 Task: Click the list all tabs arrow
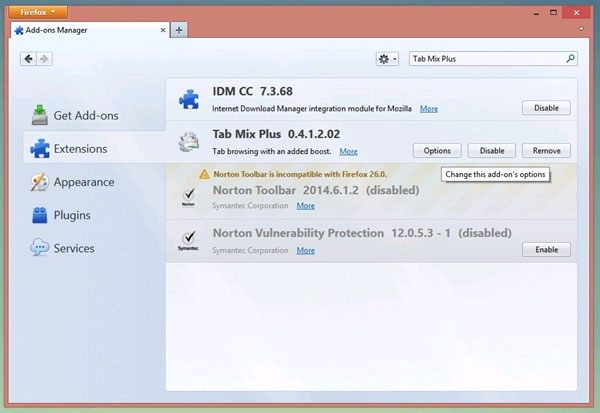581,29
